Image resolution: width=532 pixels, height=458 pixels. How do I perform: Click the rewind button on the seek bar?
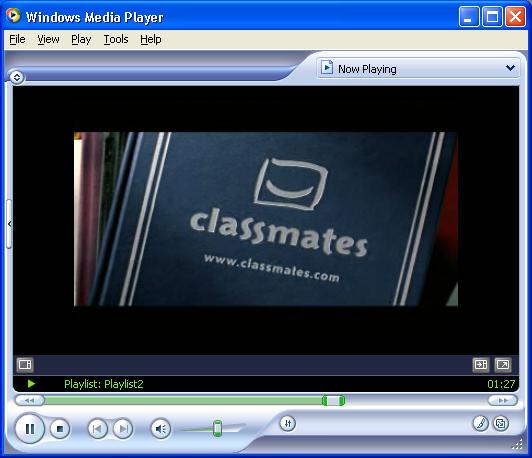point(30,401)
